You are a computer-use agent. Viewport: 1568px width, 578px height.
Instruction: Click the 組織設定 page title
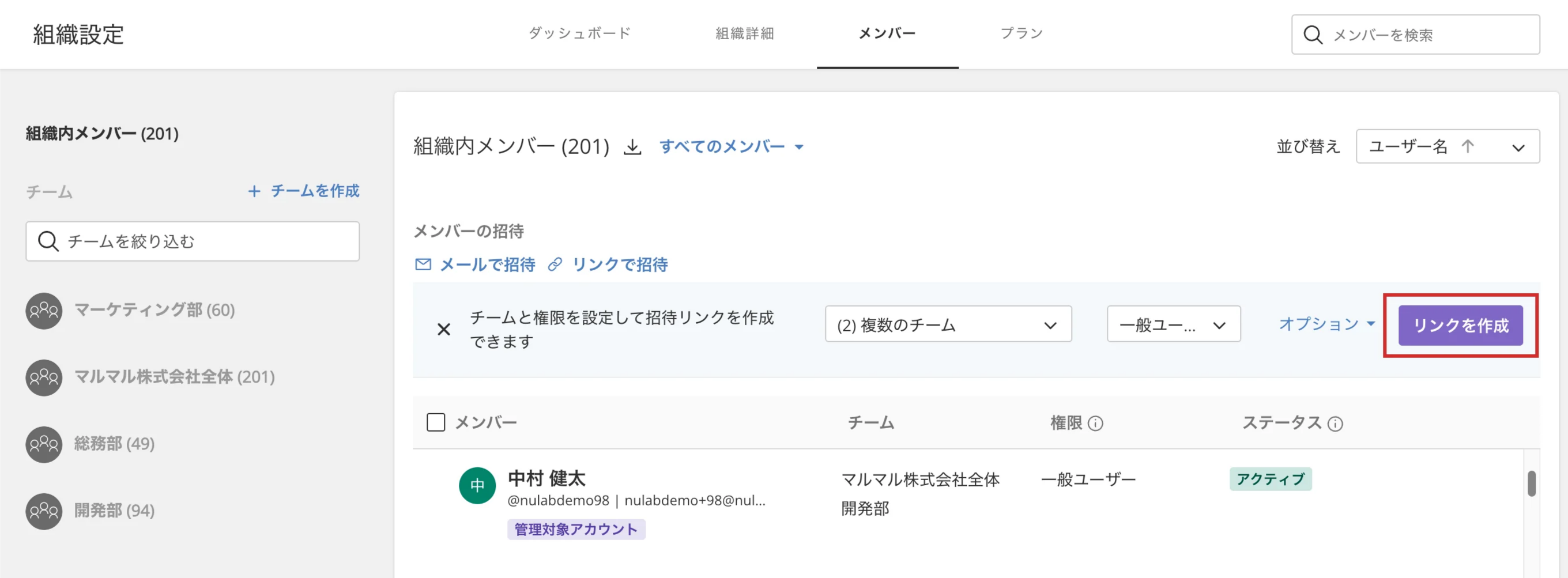click(x=78, y=34)
